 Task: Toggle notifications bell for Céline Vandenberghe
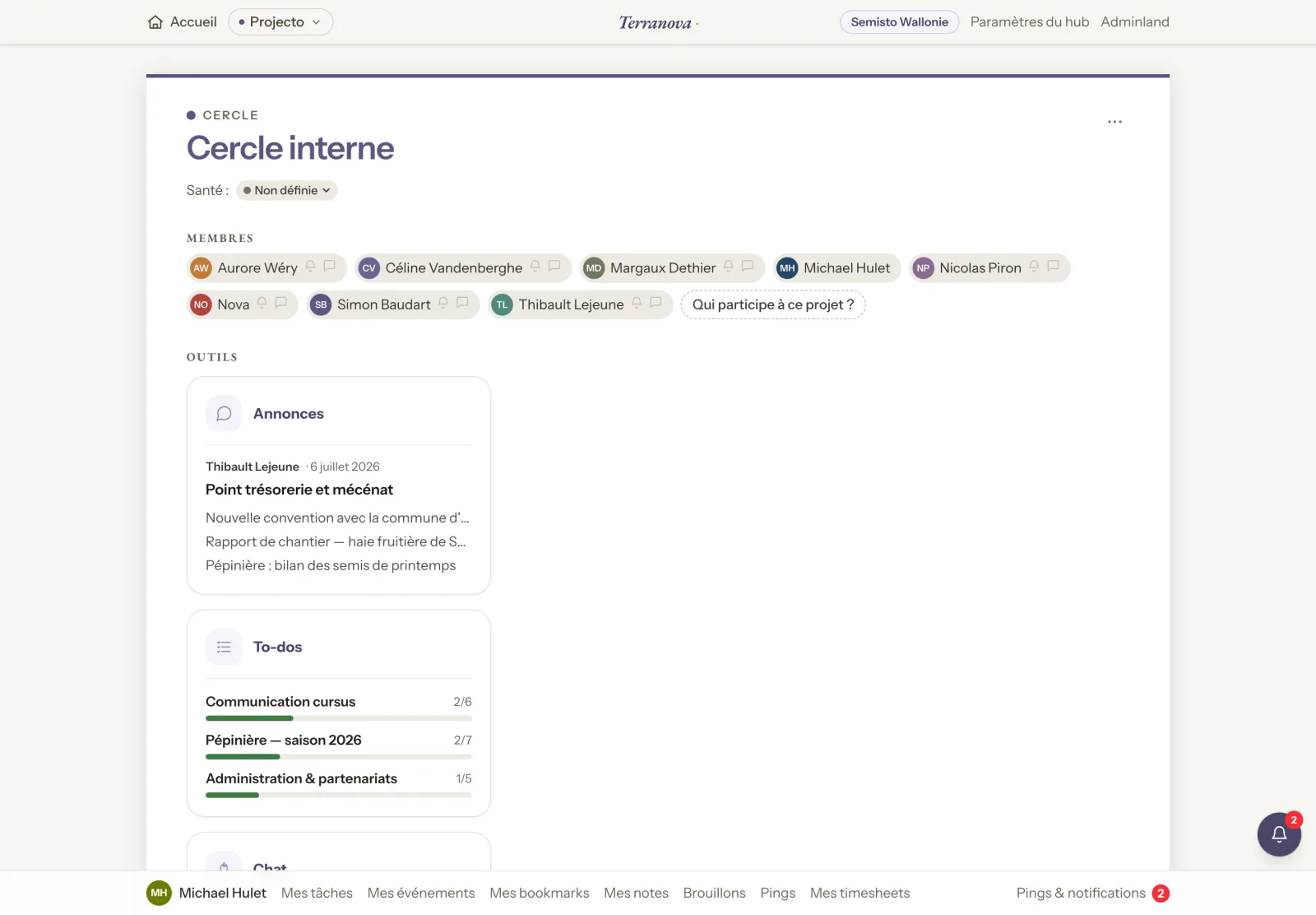tap(535, 267)
